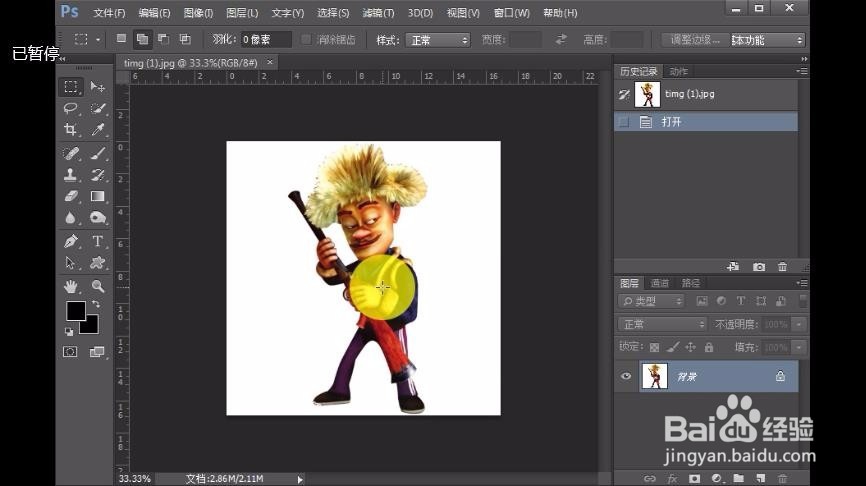Choose Intersect with Selection mode
Screen dimensions: 866x486
(x=185, y=39)
